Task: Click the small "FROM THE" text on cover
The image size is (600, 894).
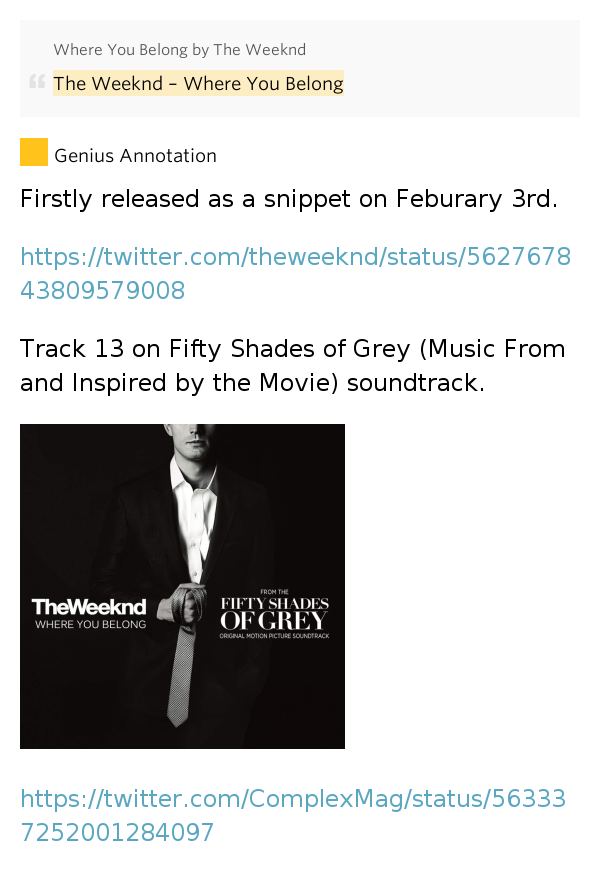Action: pyautogui.click(x=273, y=593)
